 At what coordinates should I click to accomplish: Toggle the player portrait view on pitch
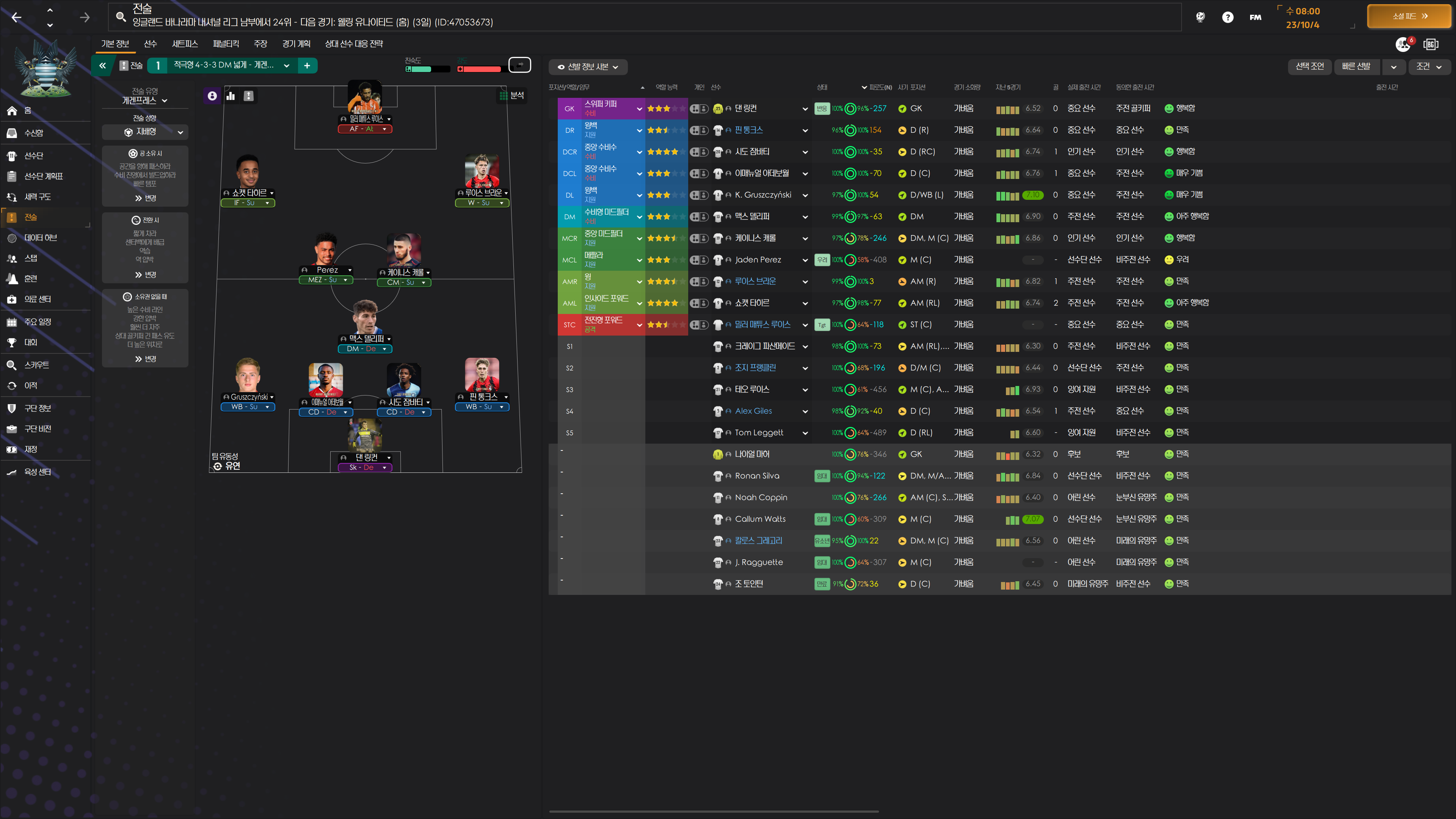click(x=212, y=96)
